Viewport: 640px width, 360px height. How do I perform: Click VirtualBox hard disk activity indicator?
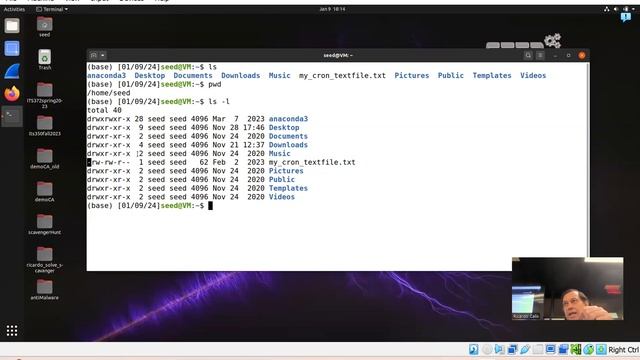pyautogui.click(x=473, y=349)
